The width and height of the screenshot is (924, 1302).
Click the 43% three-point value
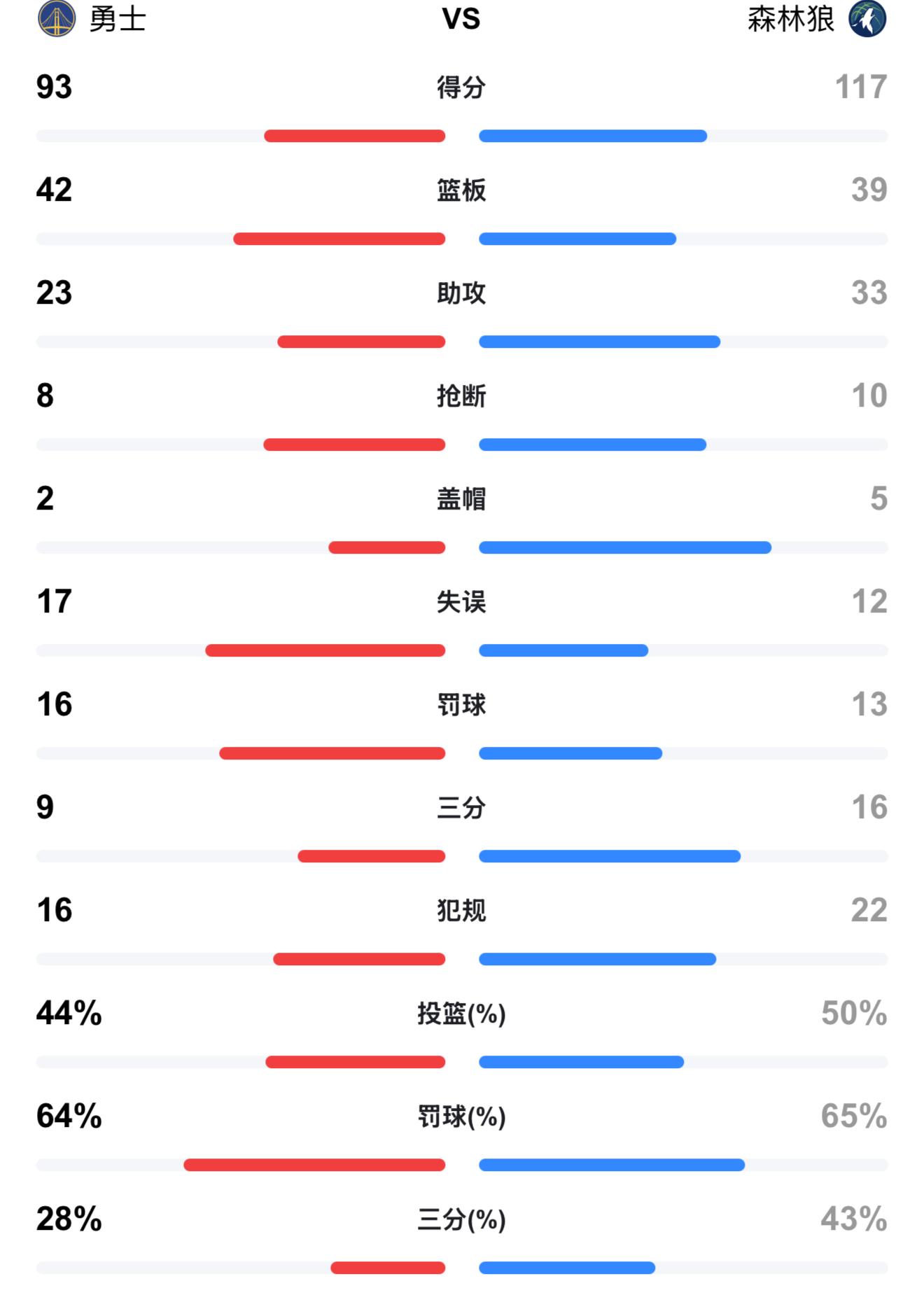854,1219
